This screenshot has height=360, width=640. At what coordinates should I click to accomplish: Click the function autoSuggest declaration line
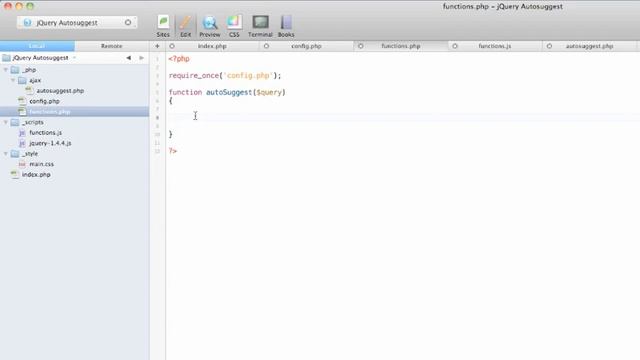(227, 92)
